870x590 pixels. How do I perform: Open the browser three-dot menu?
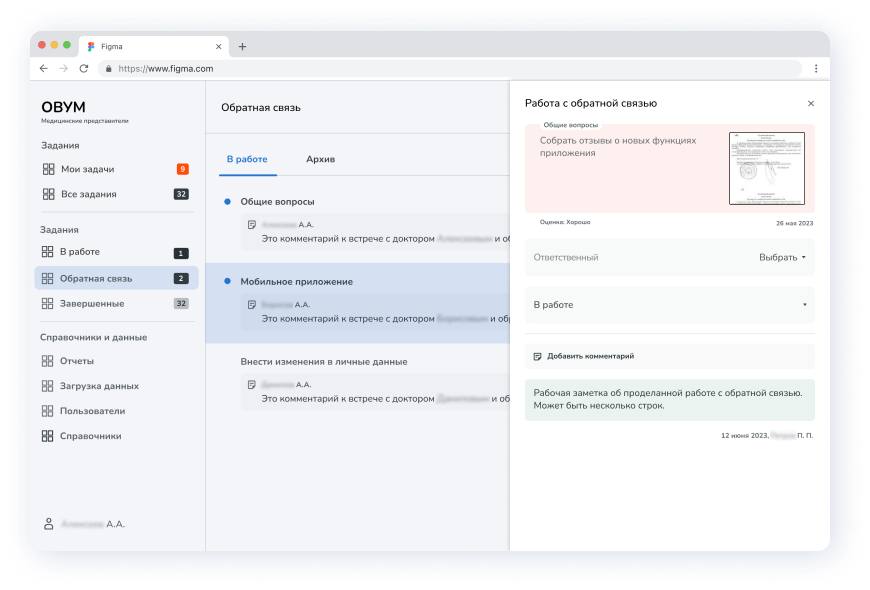(x=817, y=68)
